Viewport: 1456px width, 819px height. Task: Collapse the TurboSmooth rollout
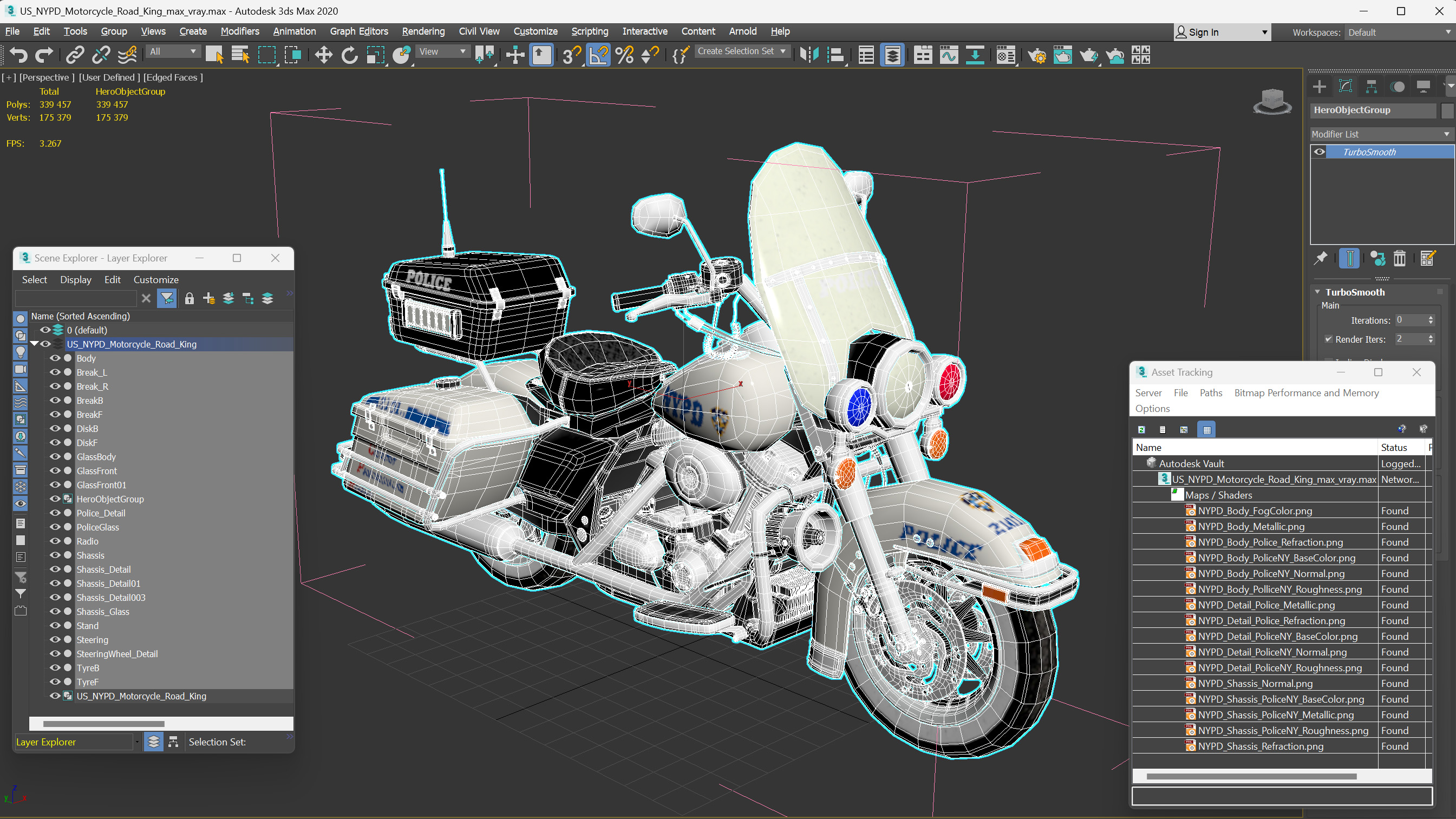coord(1317,292)
